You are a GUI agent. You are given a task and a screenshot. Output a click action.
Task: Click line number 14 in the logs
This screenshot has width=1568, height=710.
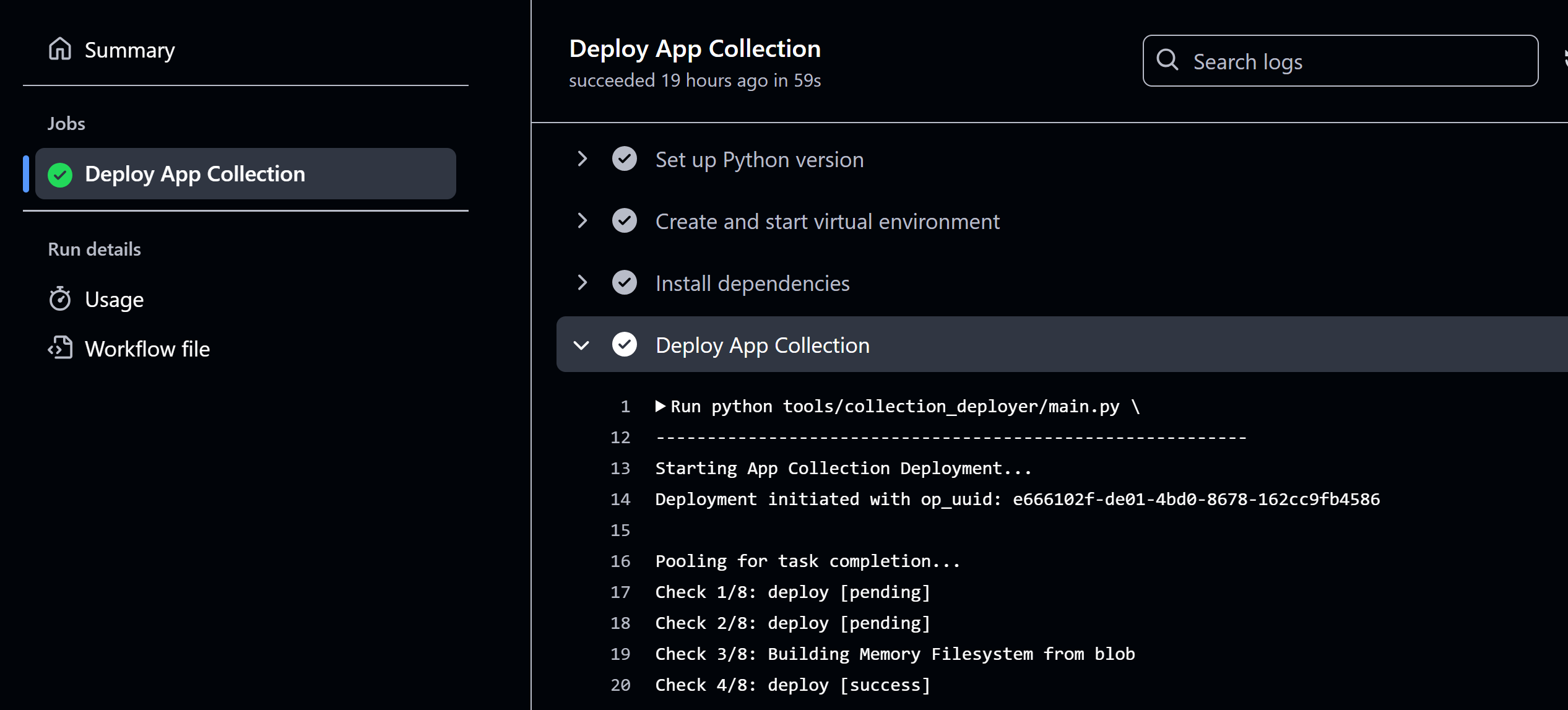[620, 499]
